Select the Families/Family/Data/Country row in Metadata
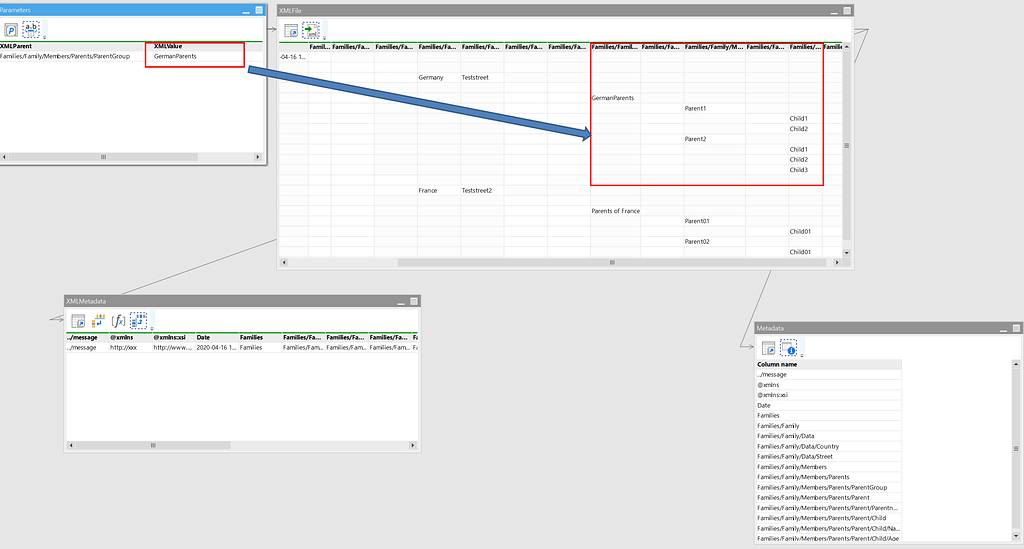This screenshot has width=1024, height=549. coord(829,447)
